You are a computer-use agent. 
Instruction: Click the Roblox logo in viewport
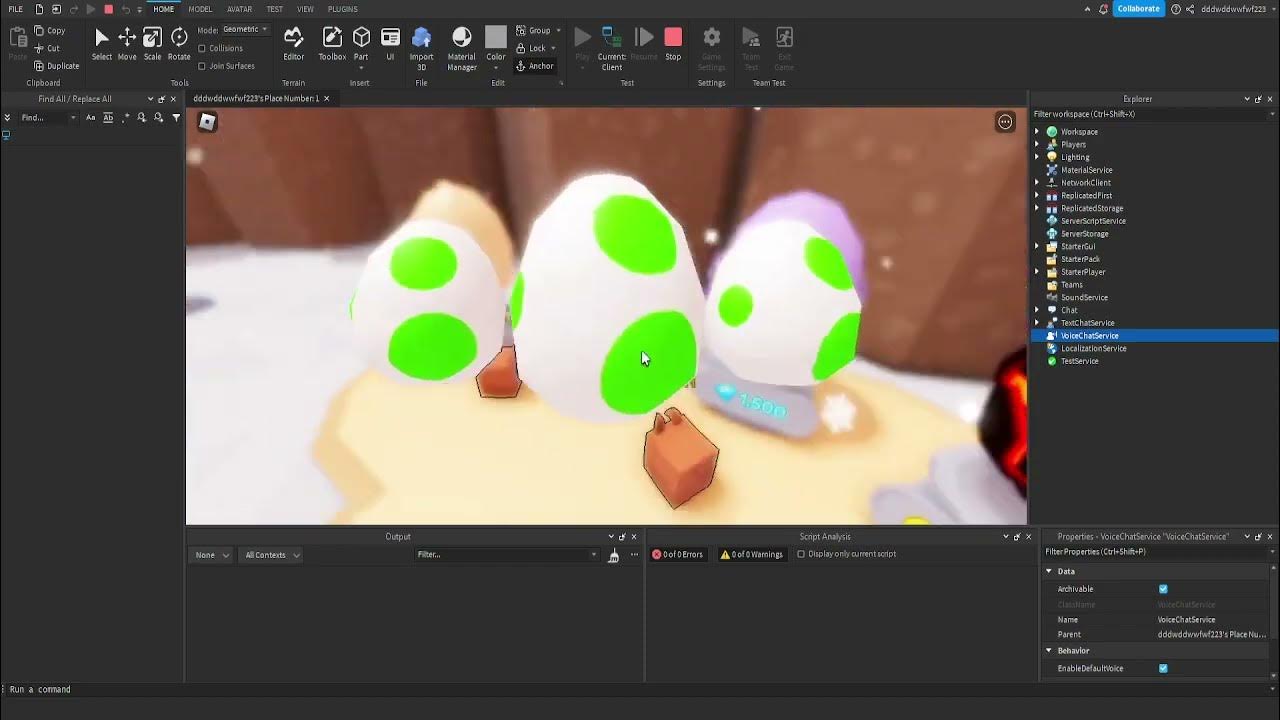pos(207,122)
